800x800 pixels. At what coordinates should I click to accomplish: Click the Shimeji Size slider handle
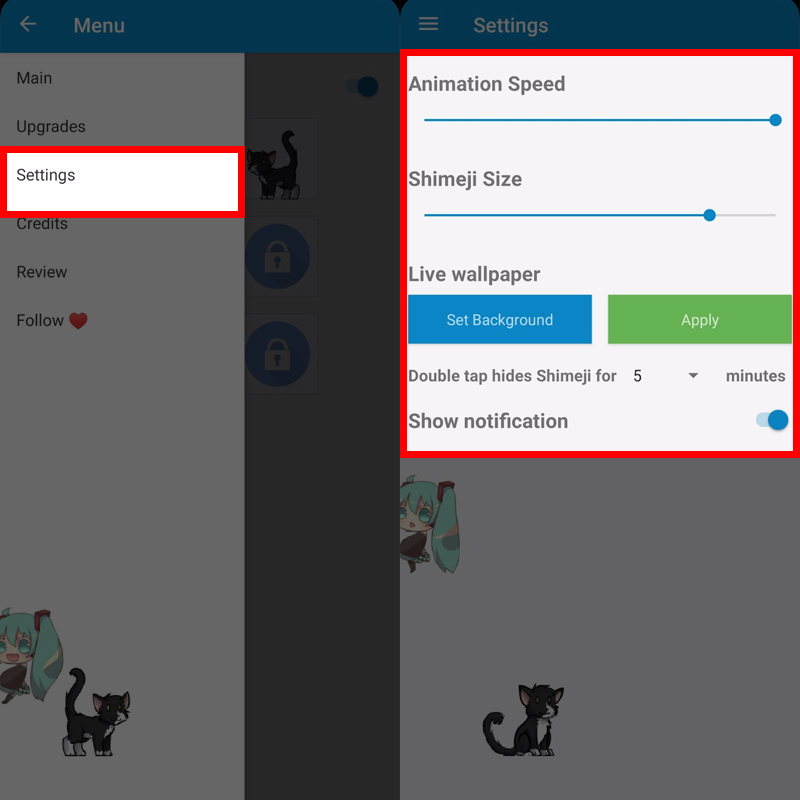709,215
